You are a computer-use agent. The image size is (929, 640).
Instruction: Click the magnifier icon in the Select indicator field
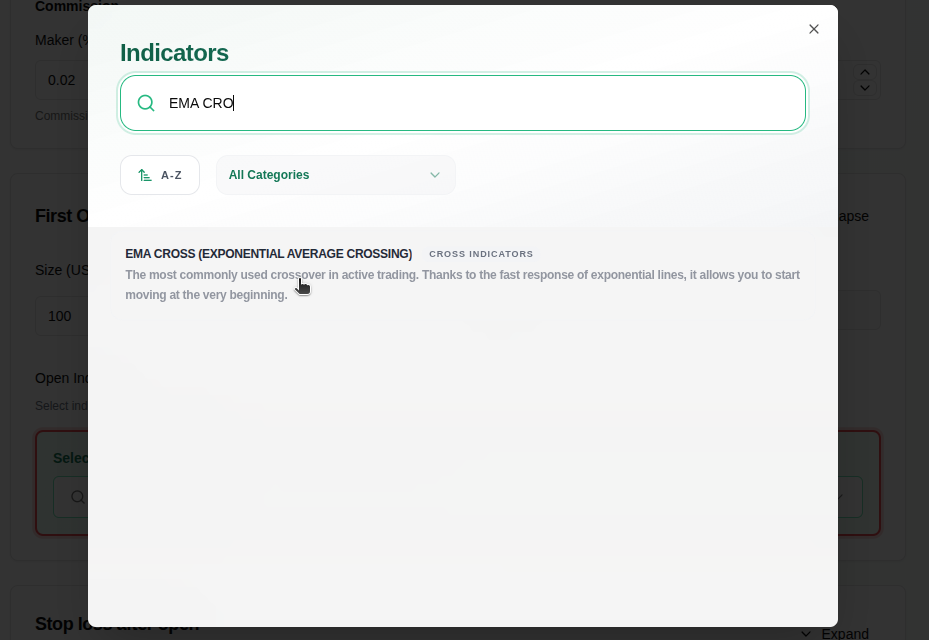77,497
